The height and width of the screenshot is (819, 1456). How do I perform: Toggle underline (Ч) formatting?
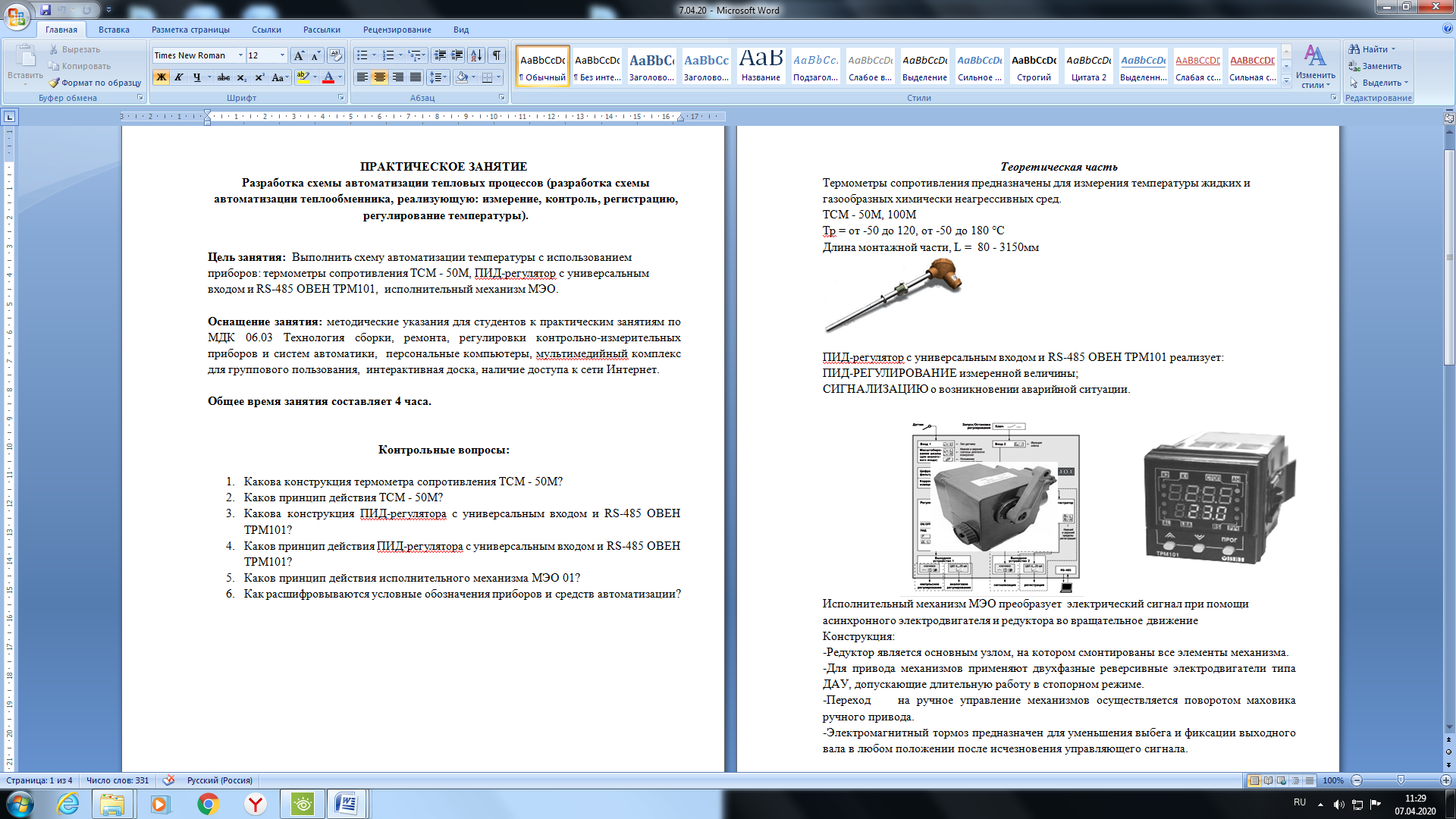click(196, 77)
